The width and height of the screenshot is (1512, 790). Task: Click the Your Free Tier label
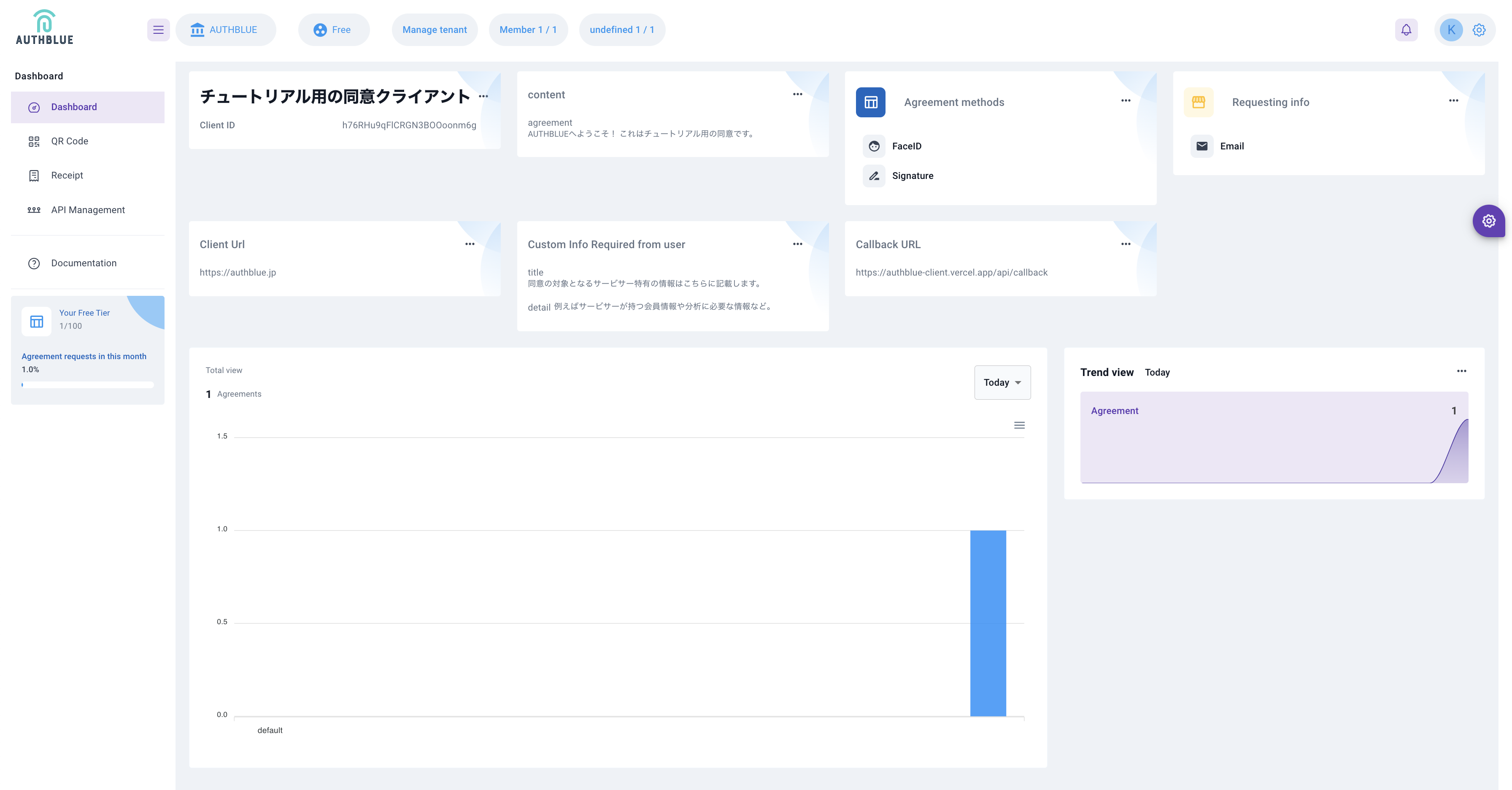click(x=84, y=313)
